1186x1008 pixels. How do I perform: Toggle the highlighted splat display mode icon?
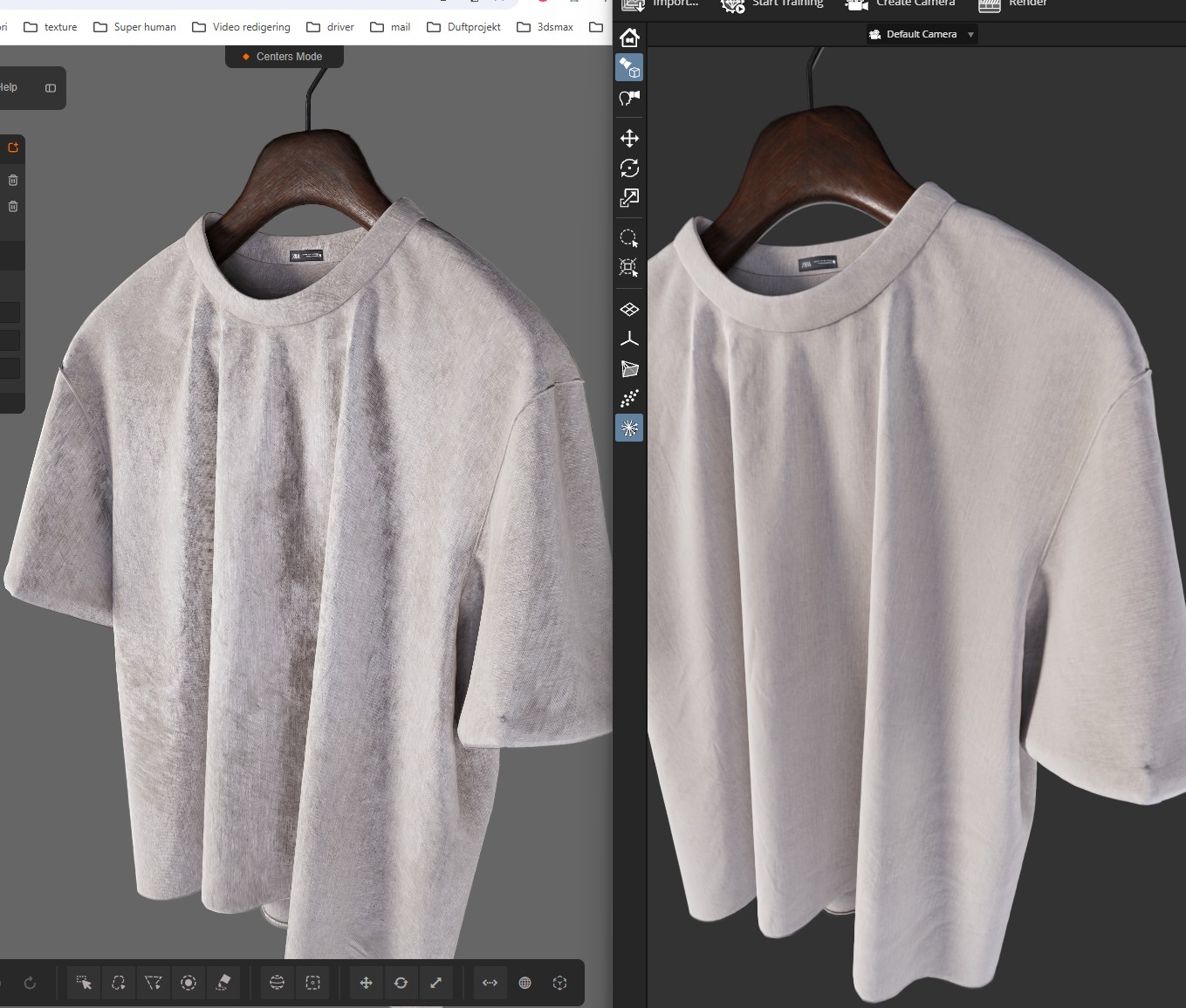pyautogui.click(x=629, y=428)
